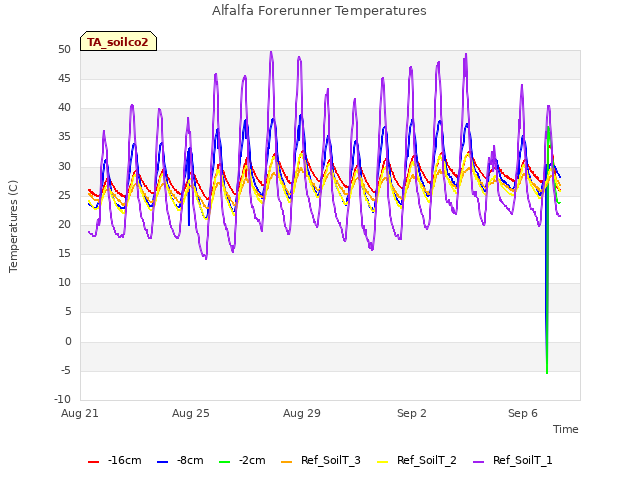This screenshot has height=480, width=640.
Task: Click the Aug 29 x-axis tick label
Action: click(302, 413)
